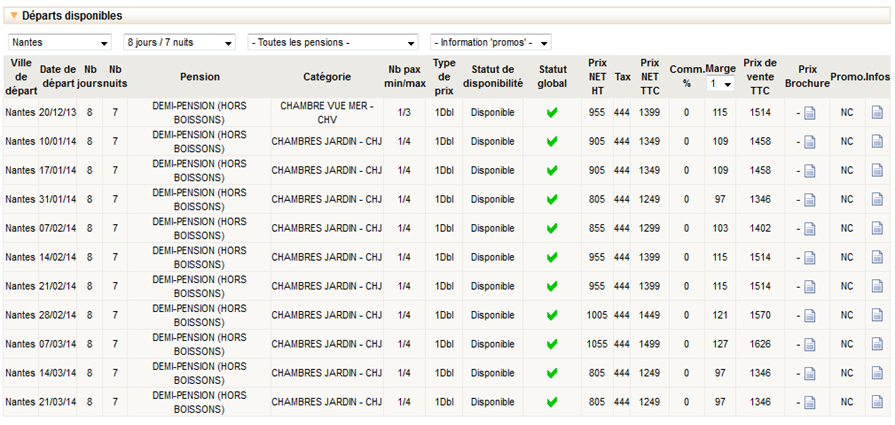Click green status checkmark for 21/02/14 departure
Viewport: 895px width, 425px height.
(x=552, y=287)
